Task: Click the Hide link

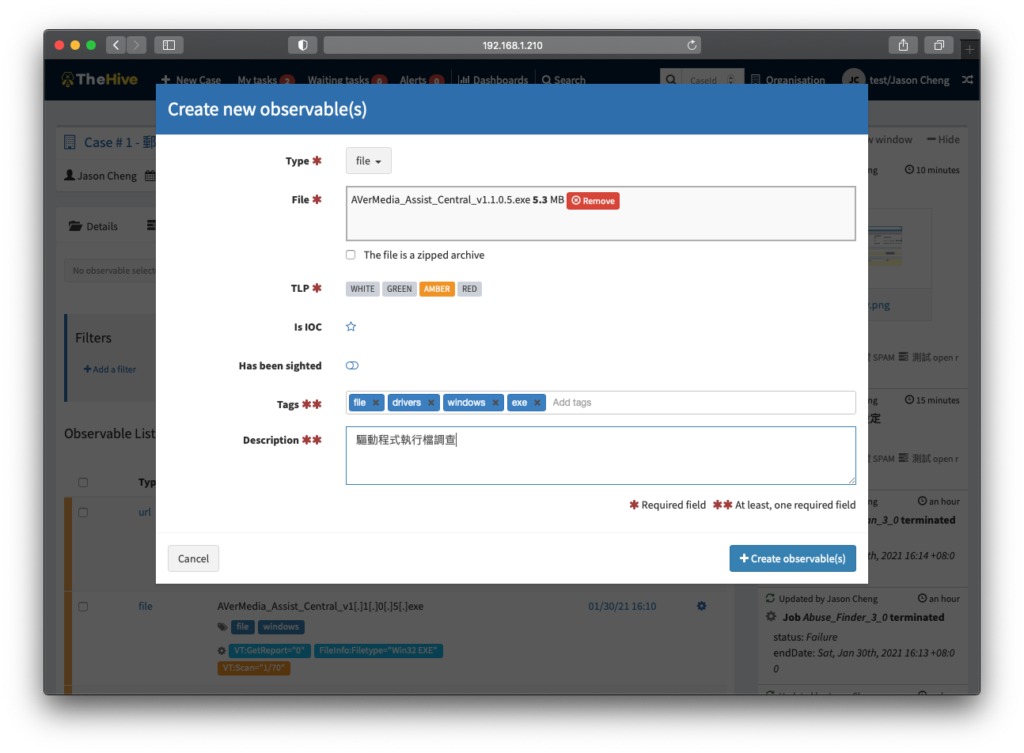Action: [943, 140]
